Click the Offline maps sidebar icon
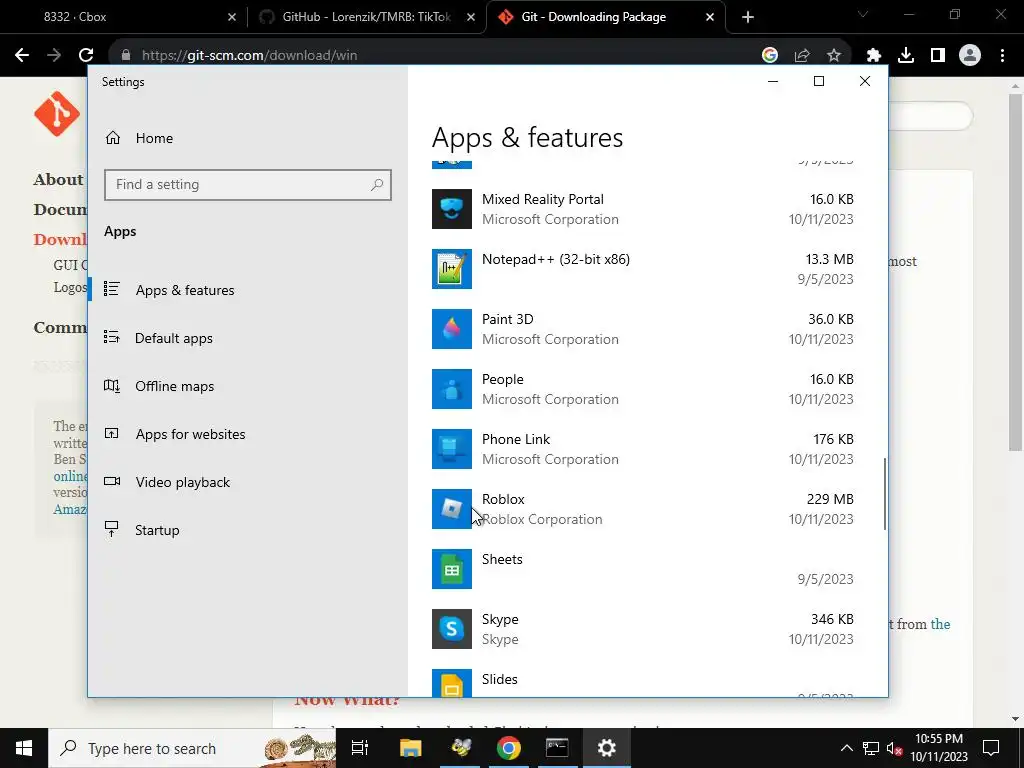 112,386
